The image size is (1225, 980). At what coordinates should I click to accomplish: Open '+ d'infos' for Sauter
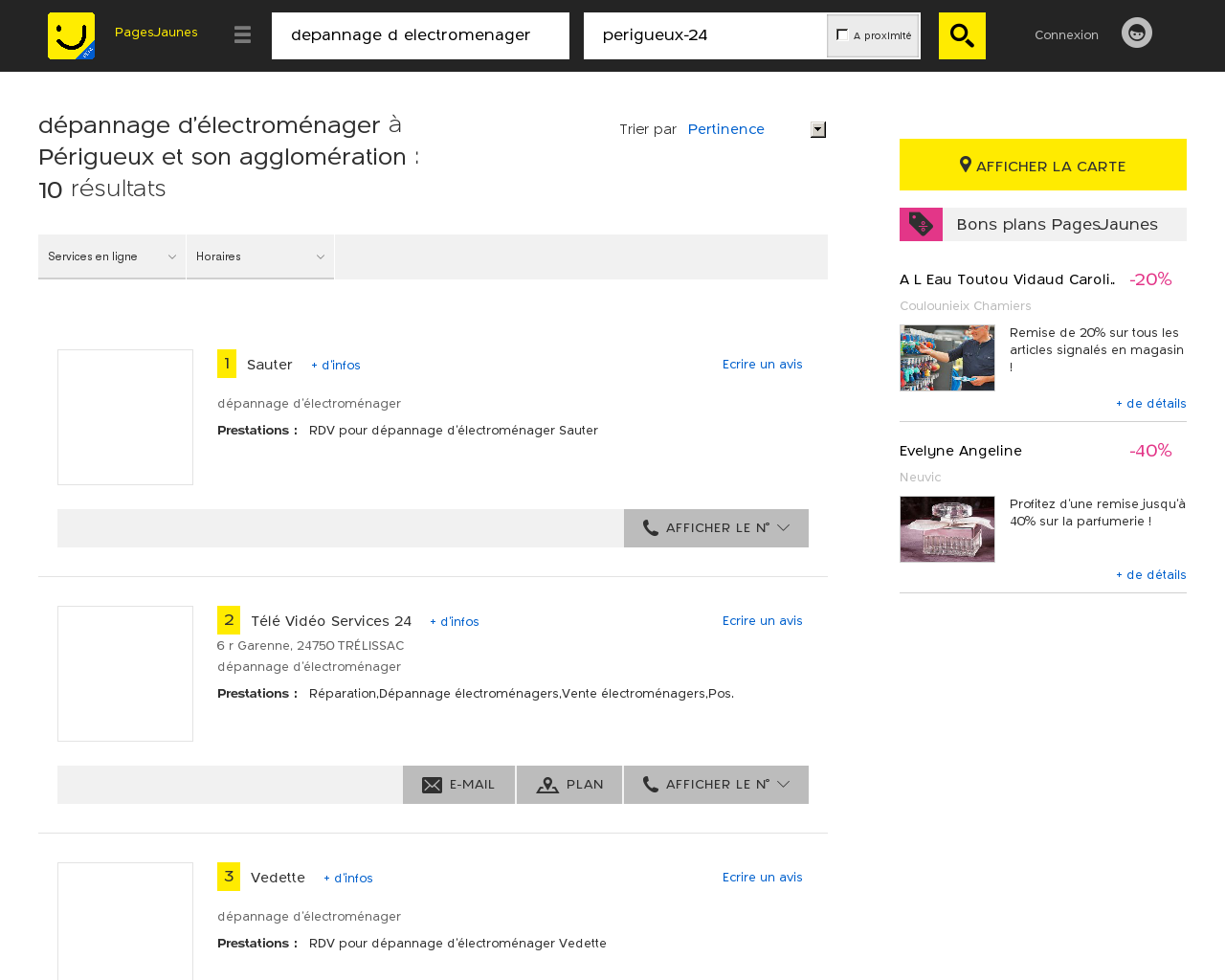coord(336,366)
